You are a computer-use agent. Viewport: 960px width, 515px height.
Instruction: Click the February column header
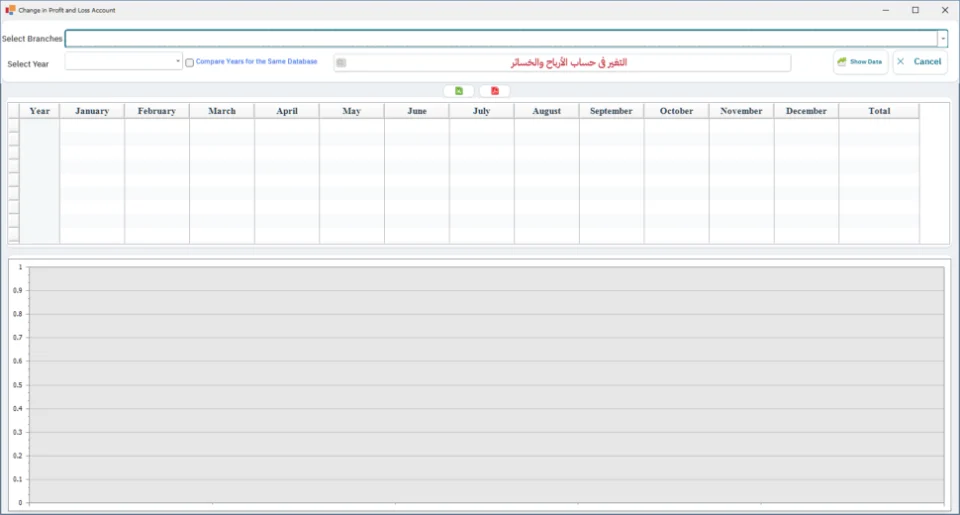157,111
